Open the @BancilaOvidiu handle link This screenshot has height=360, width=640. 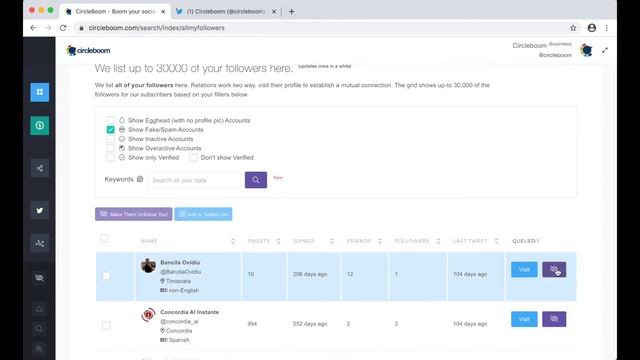pyautogui.click(x=180, y=272)
